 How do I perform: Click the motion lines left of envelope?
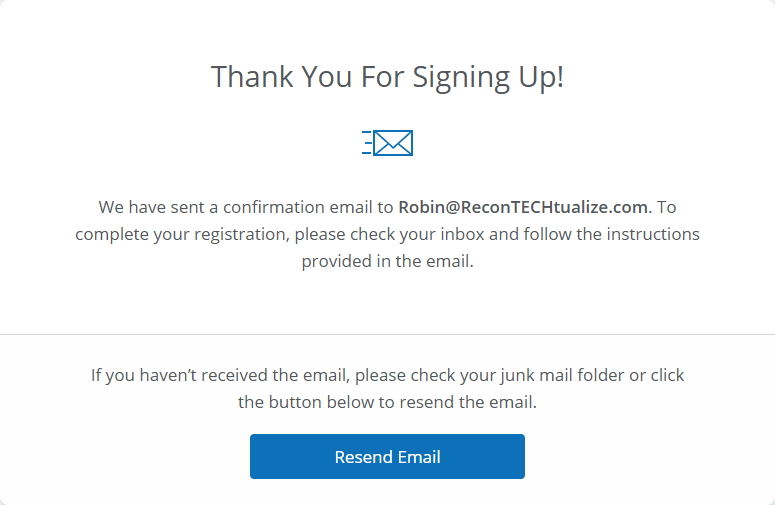(x=367, y=143)
